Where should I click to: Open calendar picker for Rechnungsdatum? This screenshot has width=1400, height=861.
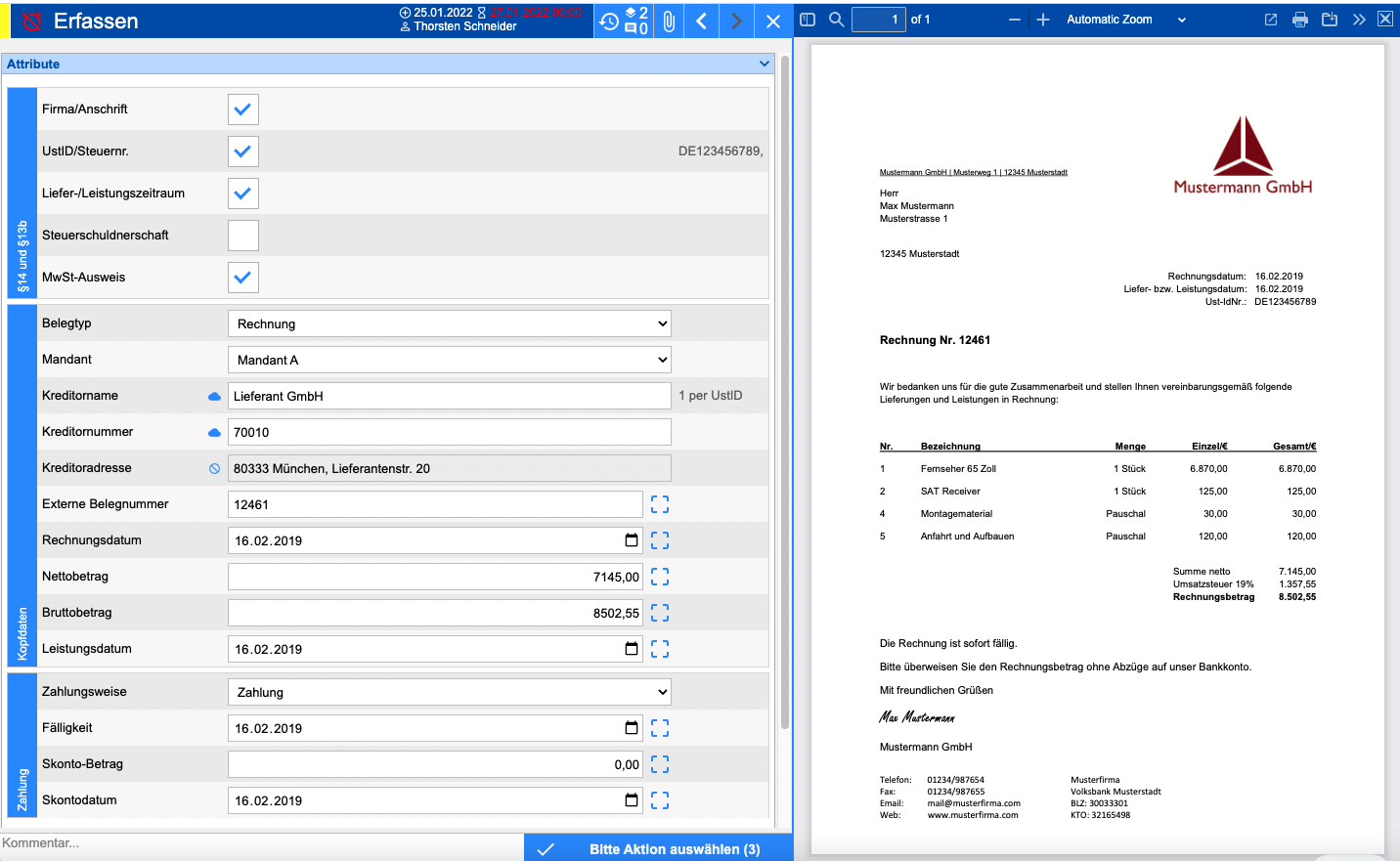pos(632,540)
